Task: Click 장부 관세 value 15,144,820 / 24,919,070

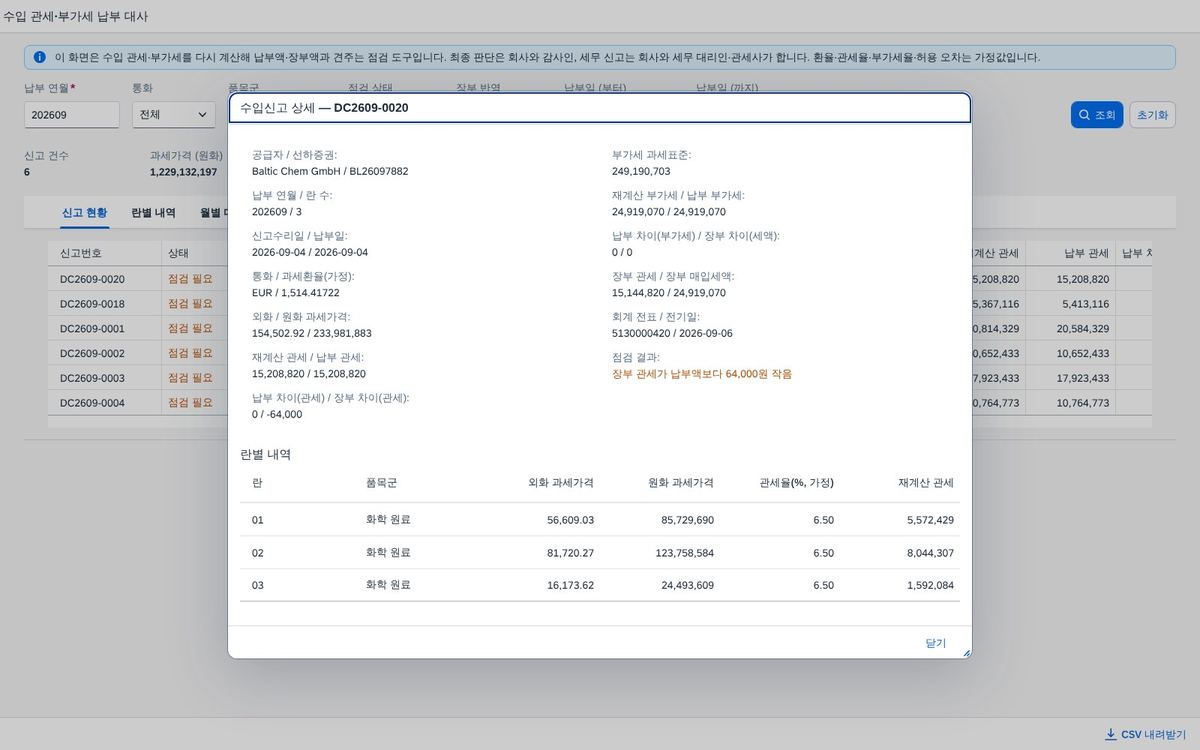Action: pos(669,293)
